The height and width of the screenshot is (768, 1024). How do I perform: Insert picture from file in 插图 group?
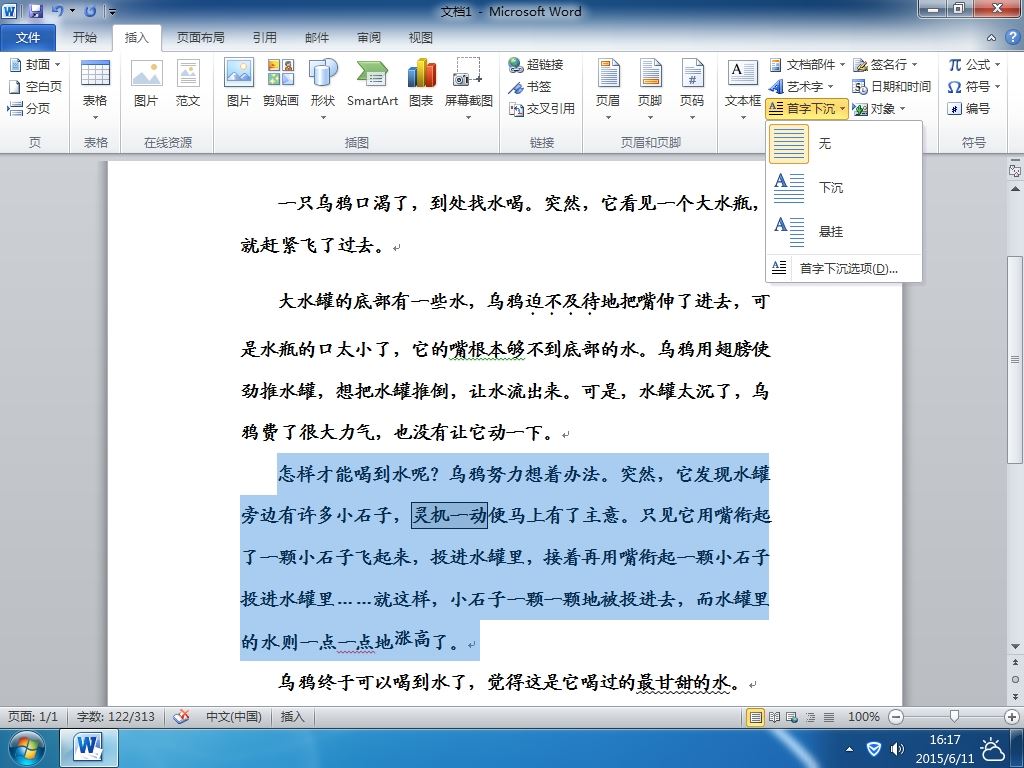238,84
